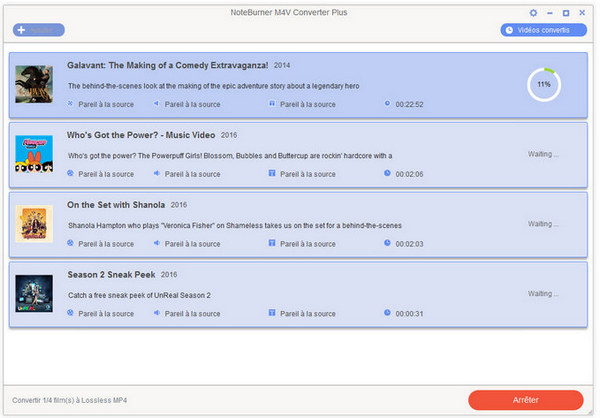Click the Convertir 1/4 film(s) status text
Image resolution: width=600 pixels, height=418 pixels.
coord(70,400)
